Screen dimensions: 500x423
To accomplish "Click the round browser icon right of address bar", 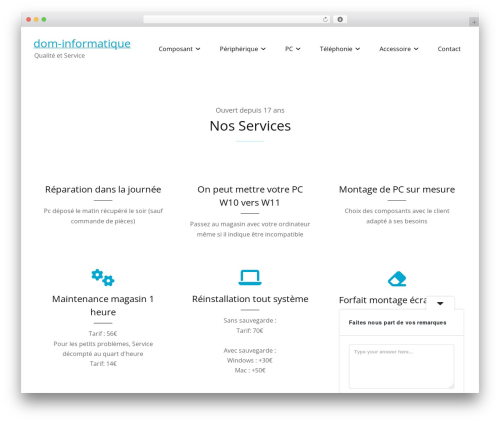I will (x=340, y=19).
